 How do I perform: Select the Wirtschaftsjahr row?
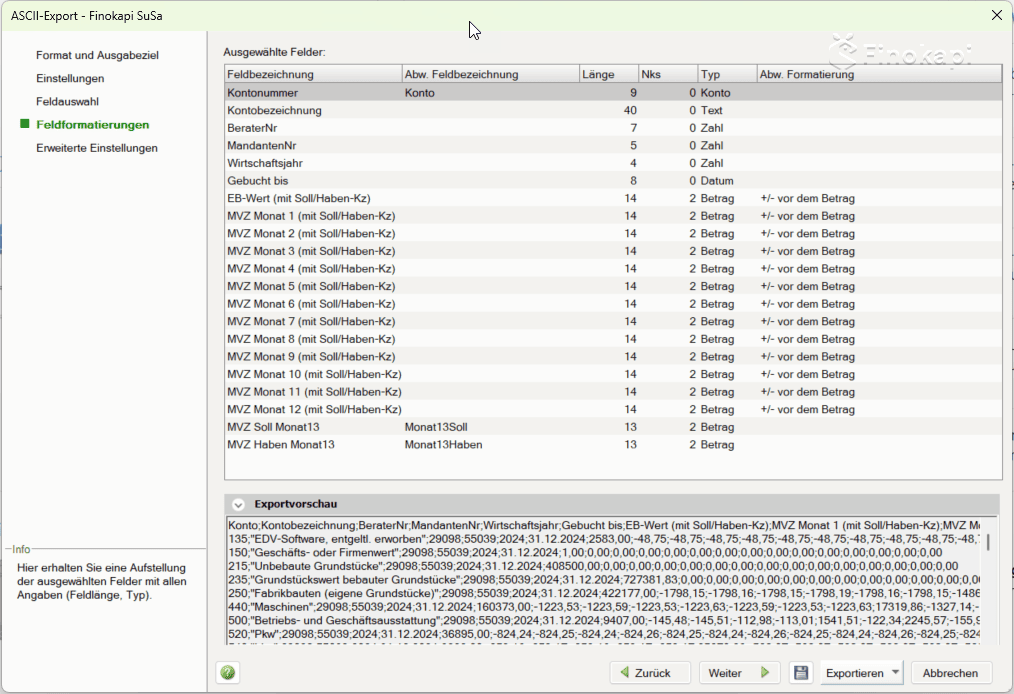point(613,163)
